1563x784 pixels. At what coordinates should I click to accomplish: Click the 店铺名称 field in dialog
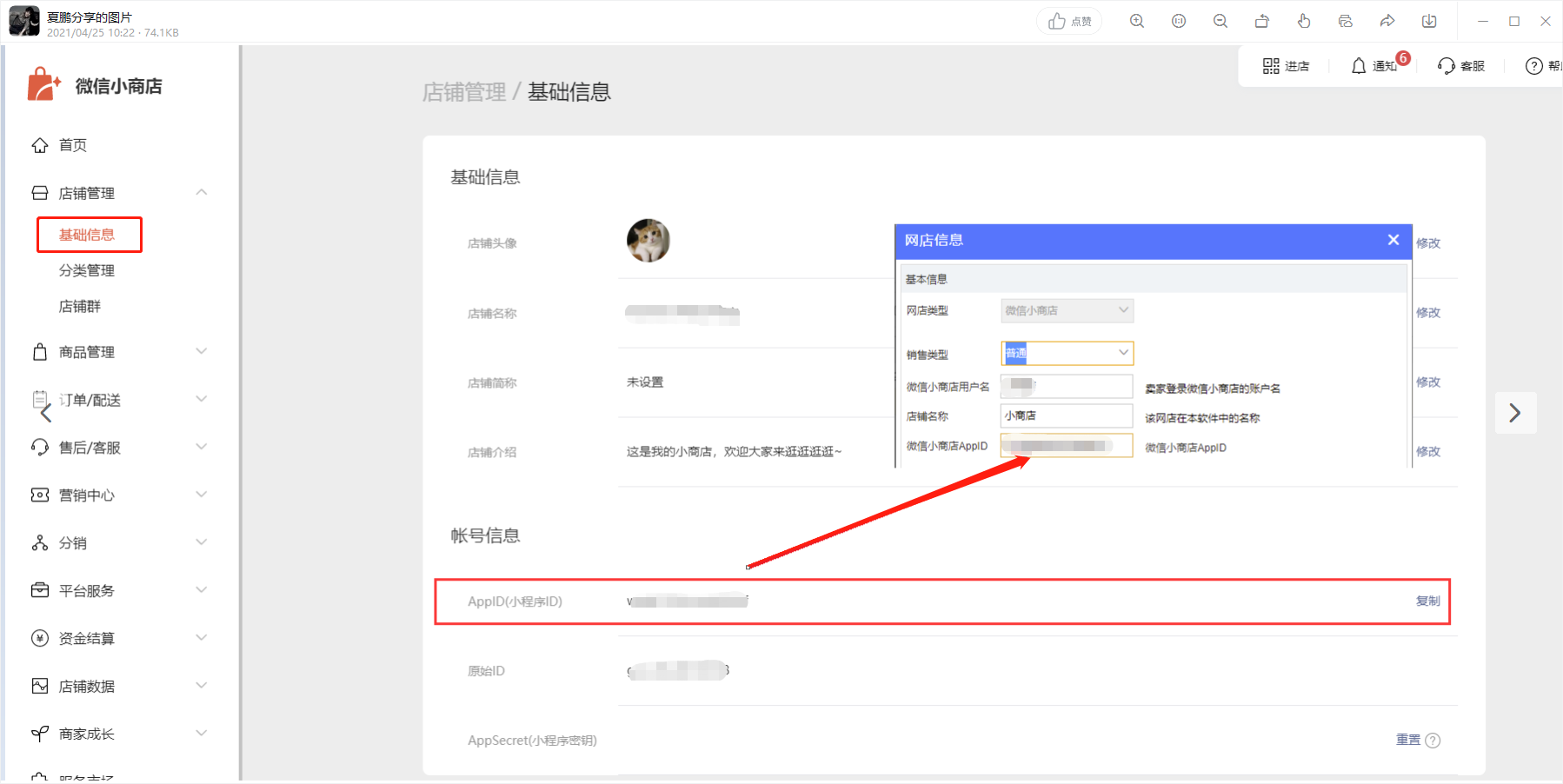pos(1067,415)
